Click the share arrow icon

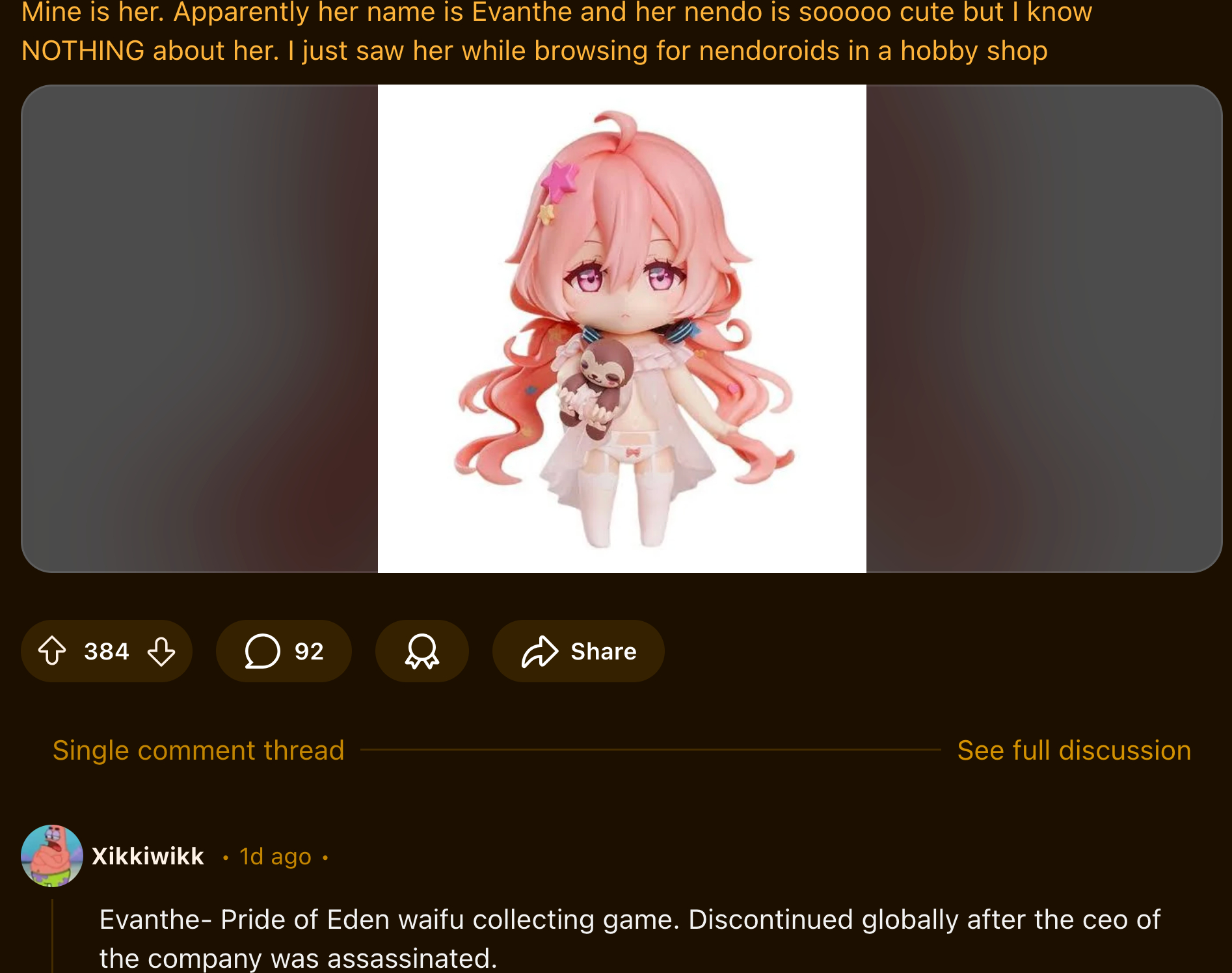[x=540, y=651]
